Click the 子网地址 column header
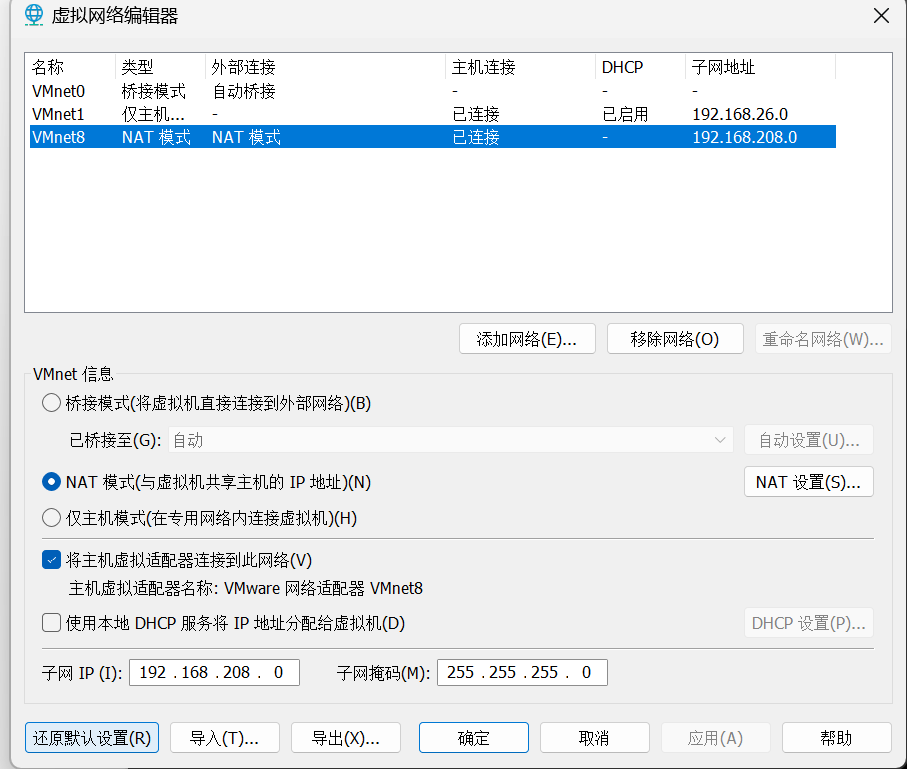This screenshot has width=907, height=769. [x=760, y=67]
